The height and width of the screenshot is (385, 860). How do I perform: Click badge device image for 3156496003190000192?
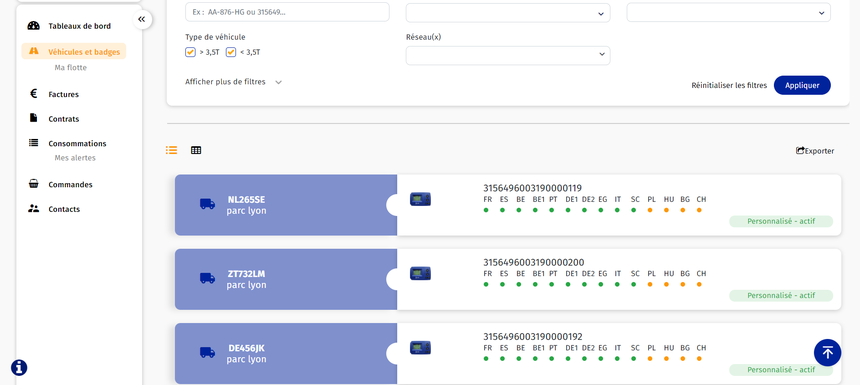420,347
